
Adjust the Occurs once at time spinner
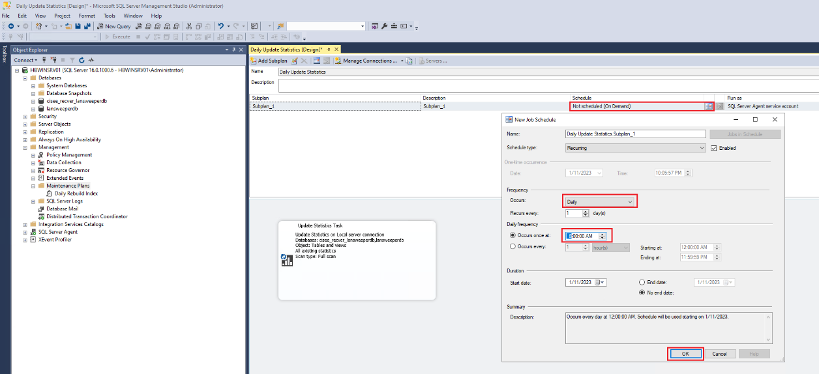pyautogui.click(x=602, y=236)
